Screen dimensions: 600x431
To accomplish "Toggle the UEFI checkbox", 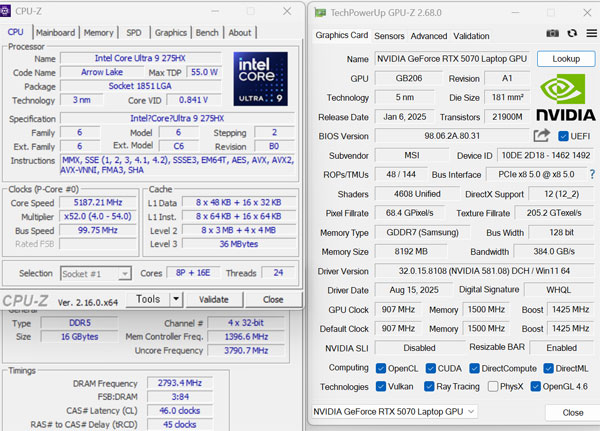I will tap(563, 136).
